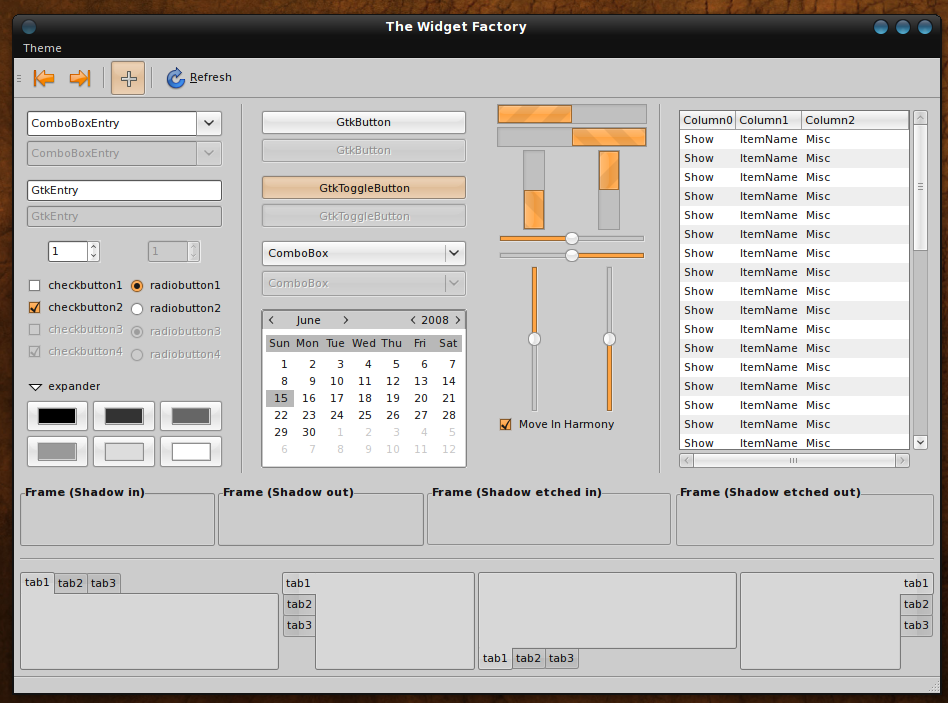
Task: Increase the active spin button value
Action: pyautogui.click(x=93, y=247)
